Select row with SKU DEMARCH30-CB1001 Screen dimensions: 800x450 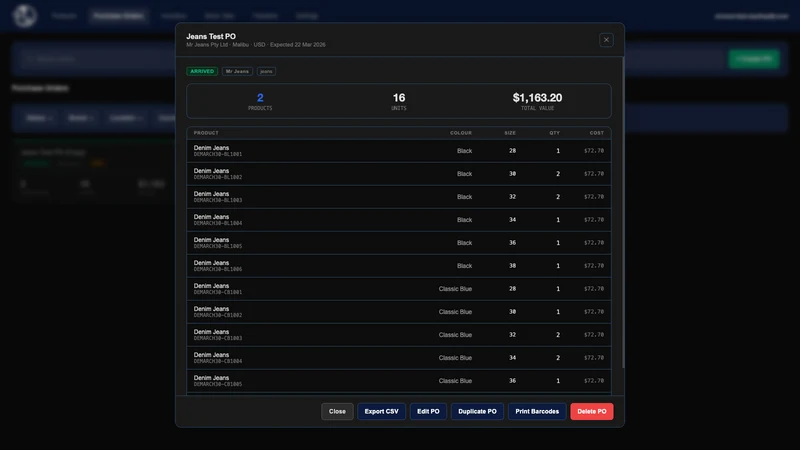pyautogui.click(x=399, y=289)
